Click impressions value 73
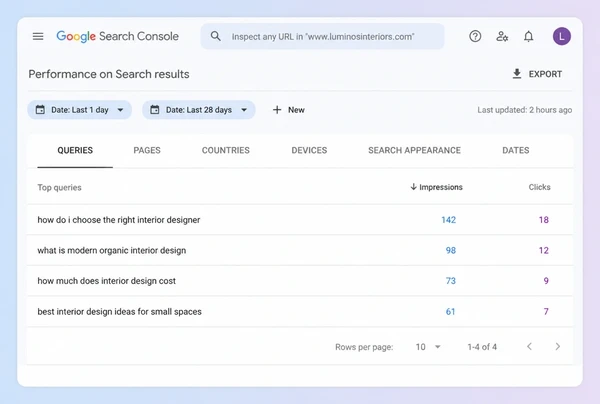Screen dimensions: 600x404 (x=451, y=281)
